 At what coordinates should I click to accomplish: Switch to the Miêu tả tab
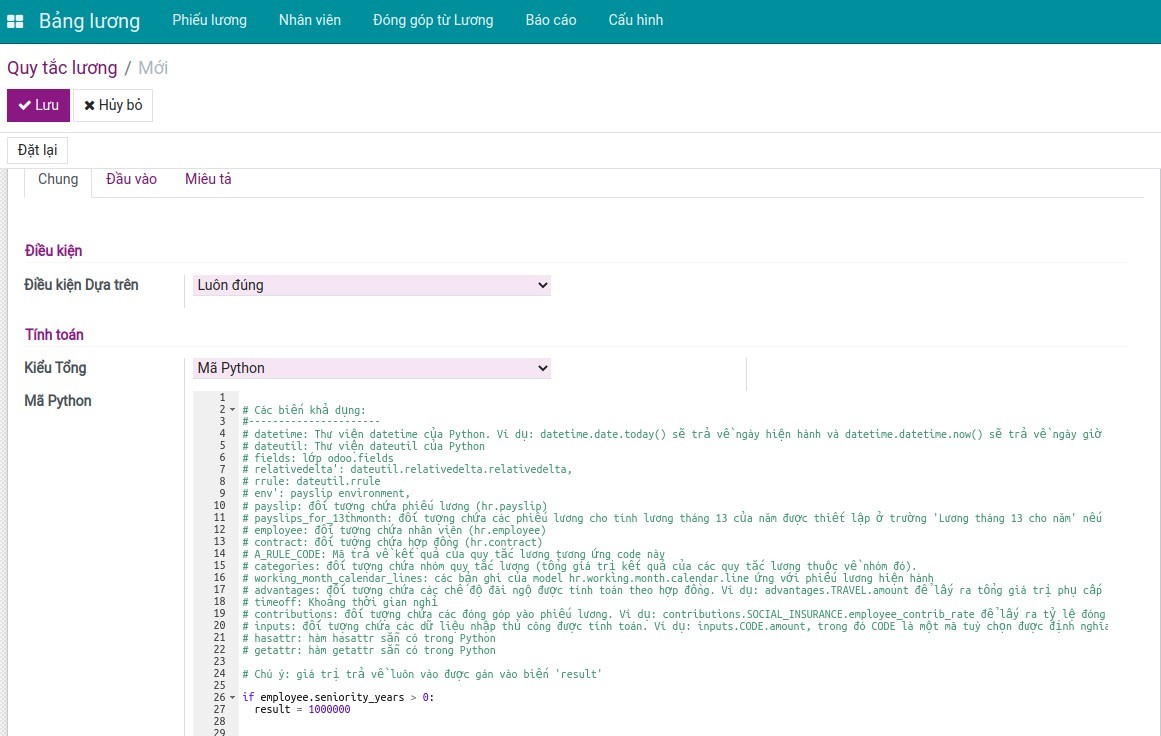pyautogui.click(x=208, y=179)
